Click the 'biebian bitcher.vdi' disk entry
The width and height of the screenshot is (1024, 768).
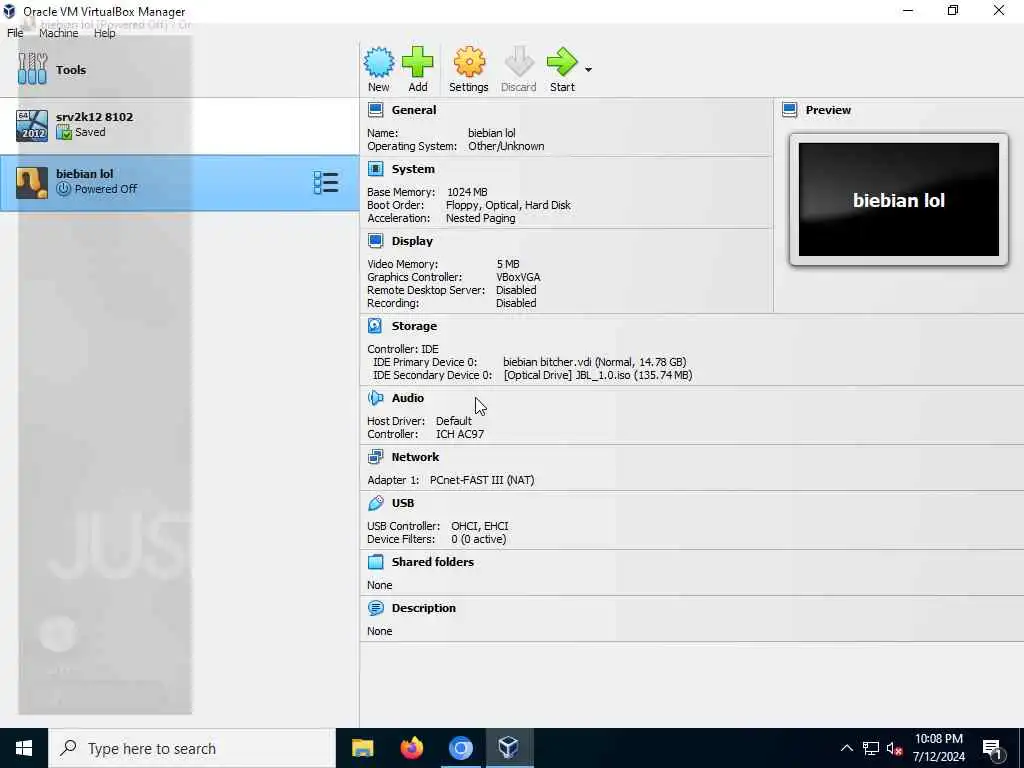[594, 362]
